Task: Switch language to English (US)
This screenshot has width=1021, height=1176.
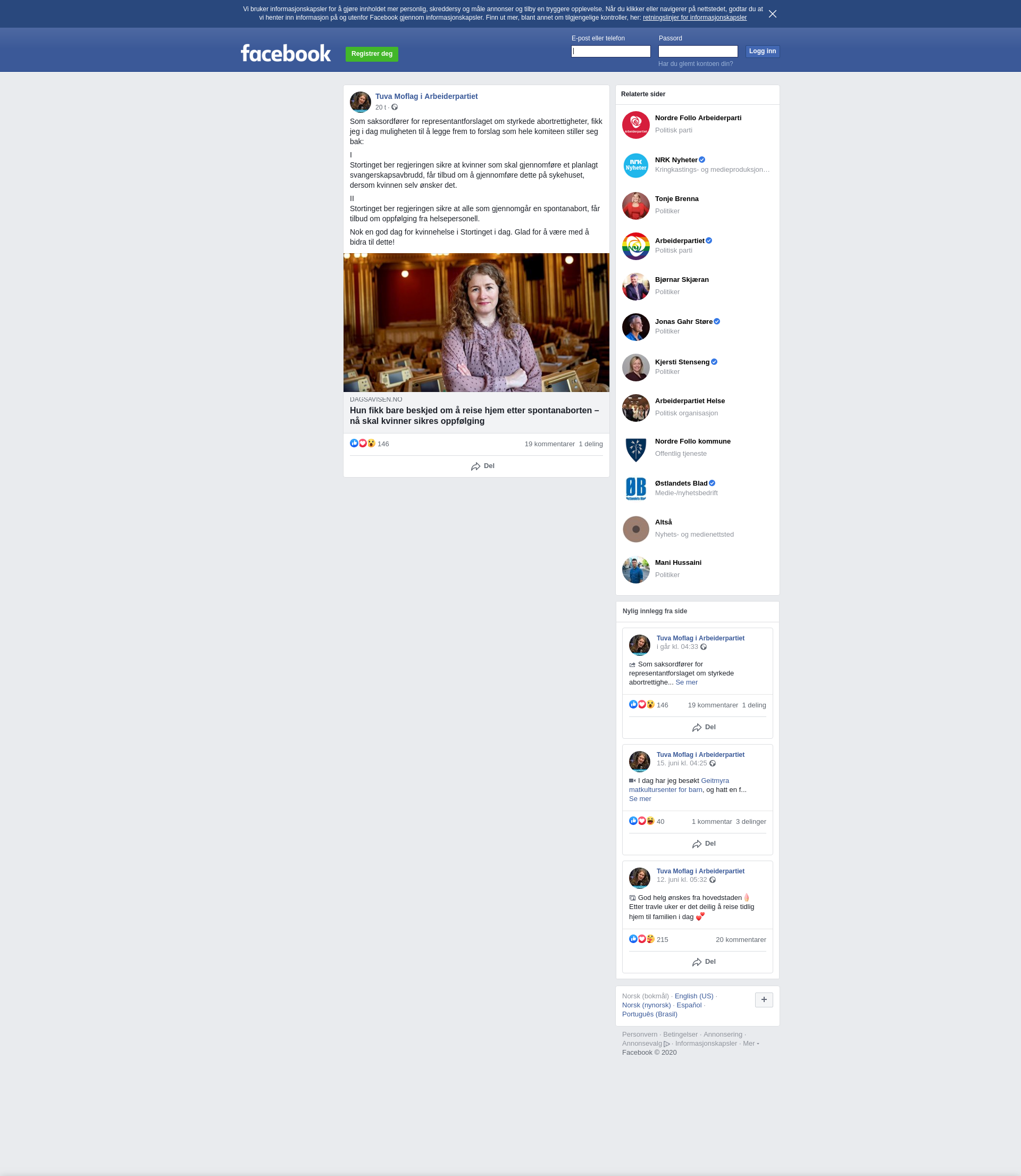Action: point(693,996)
